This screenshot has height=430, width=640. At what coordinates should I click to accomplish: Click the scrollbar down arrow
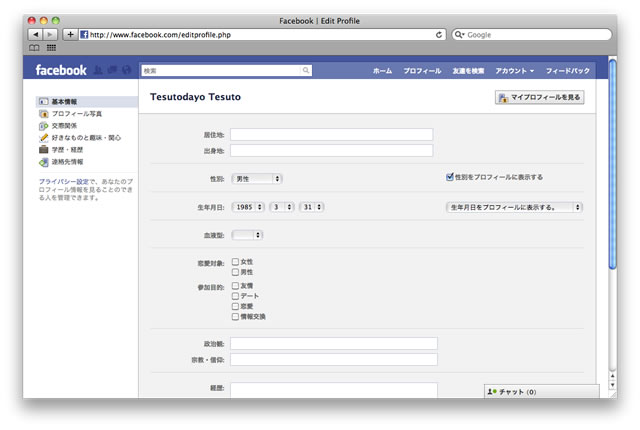tap(612, 385)
